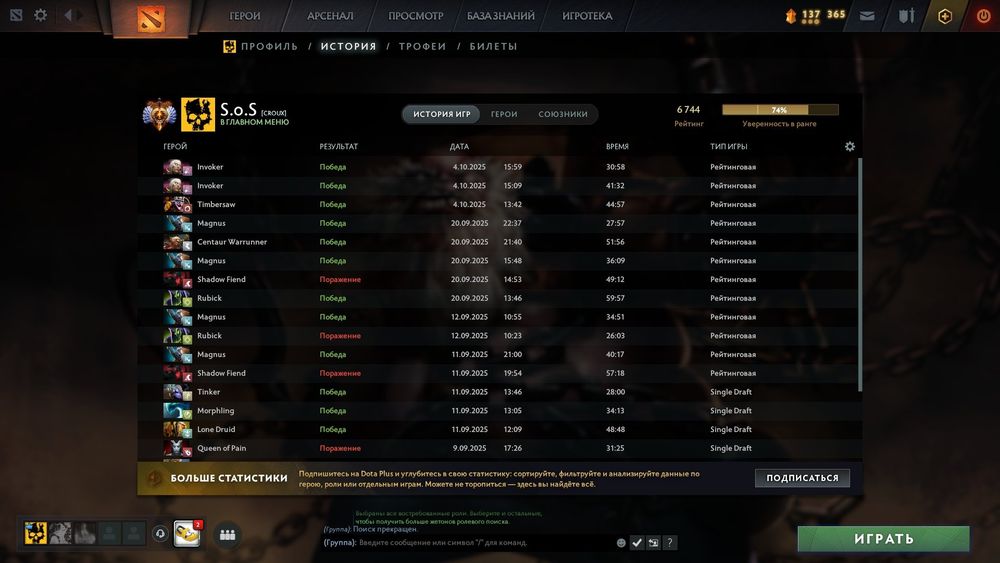Click the rank confidence 74% bar
This screenshot has height=563, width=1000.
pos(780,110)
